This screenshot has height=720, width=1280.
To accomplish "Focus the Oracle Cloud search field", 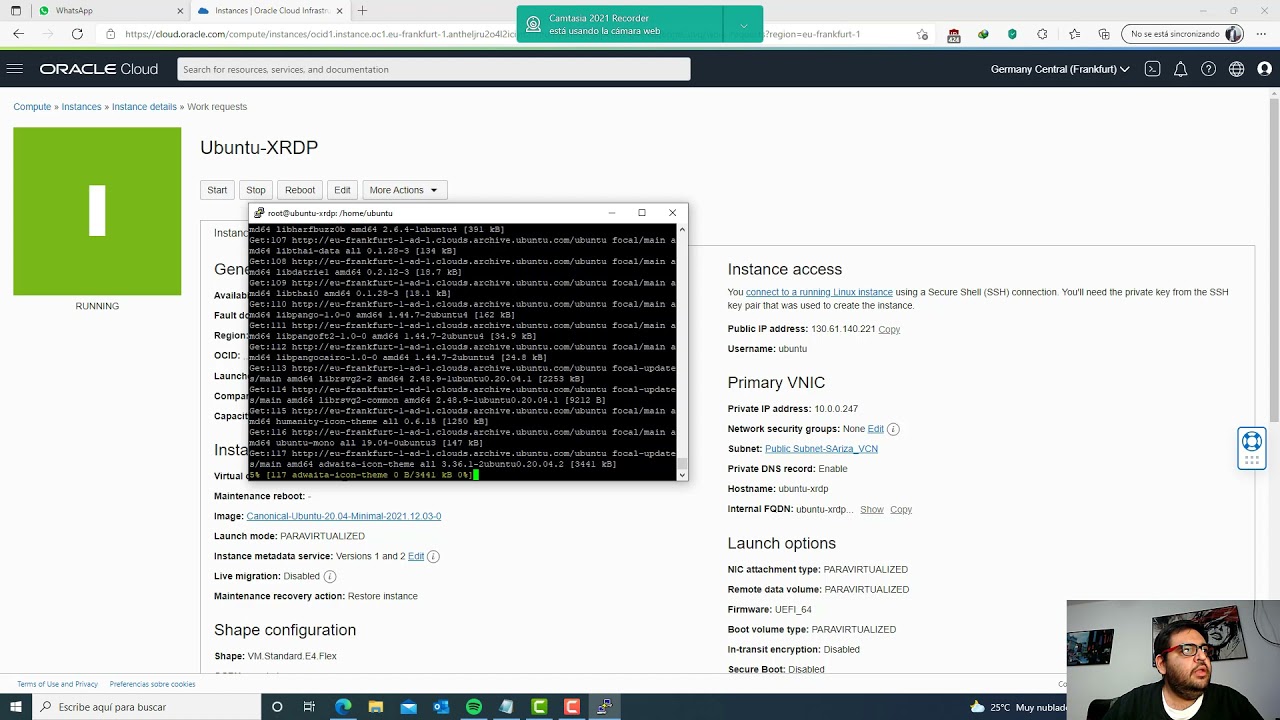I will click(434, 69).
